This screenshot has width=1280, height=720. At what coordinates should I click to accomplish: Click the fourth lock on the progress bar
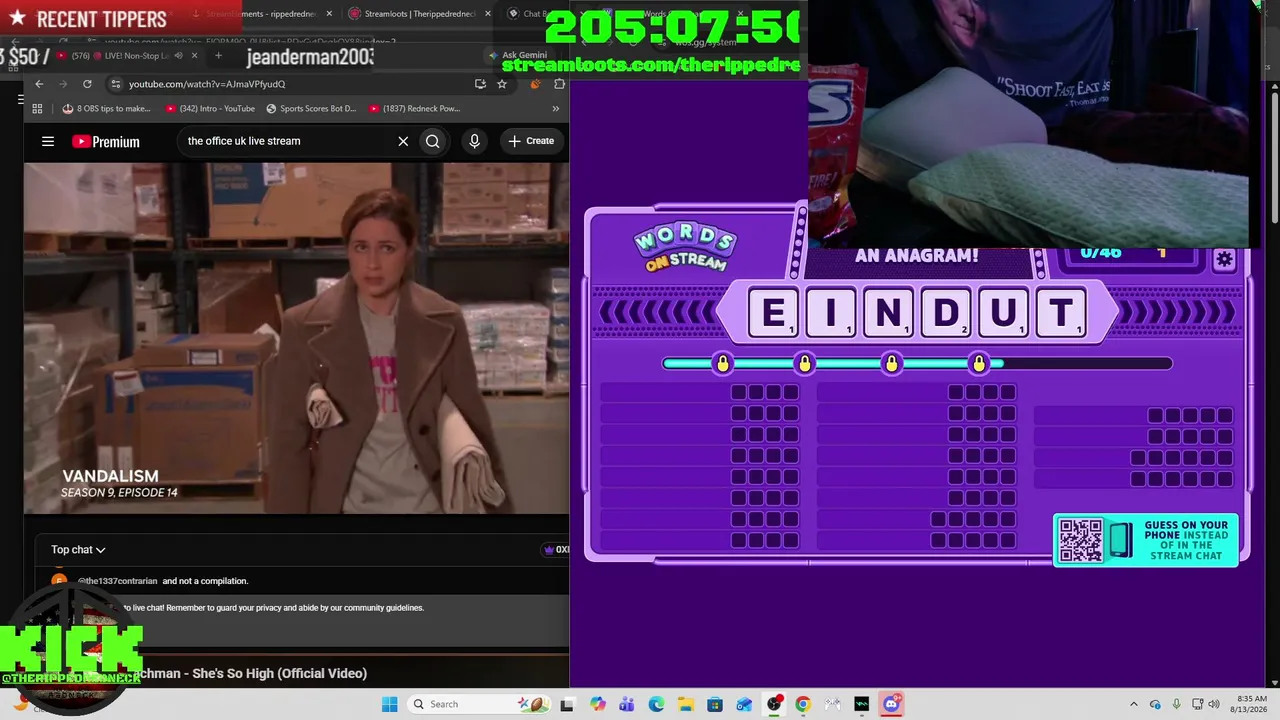(x=979, y=364)
